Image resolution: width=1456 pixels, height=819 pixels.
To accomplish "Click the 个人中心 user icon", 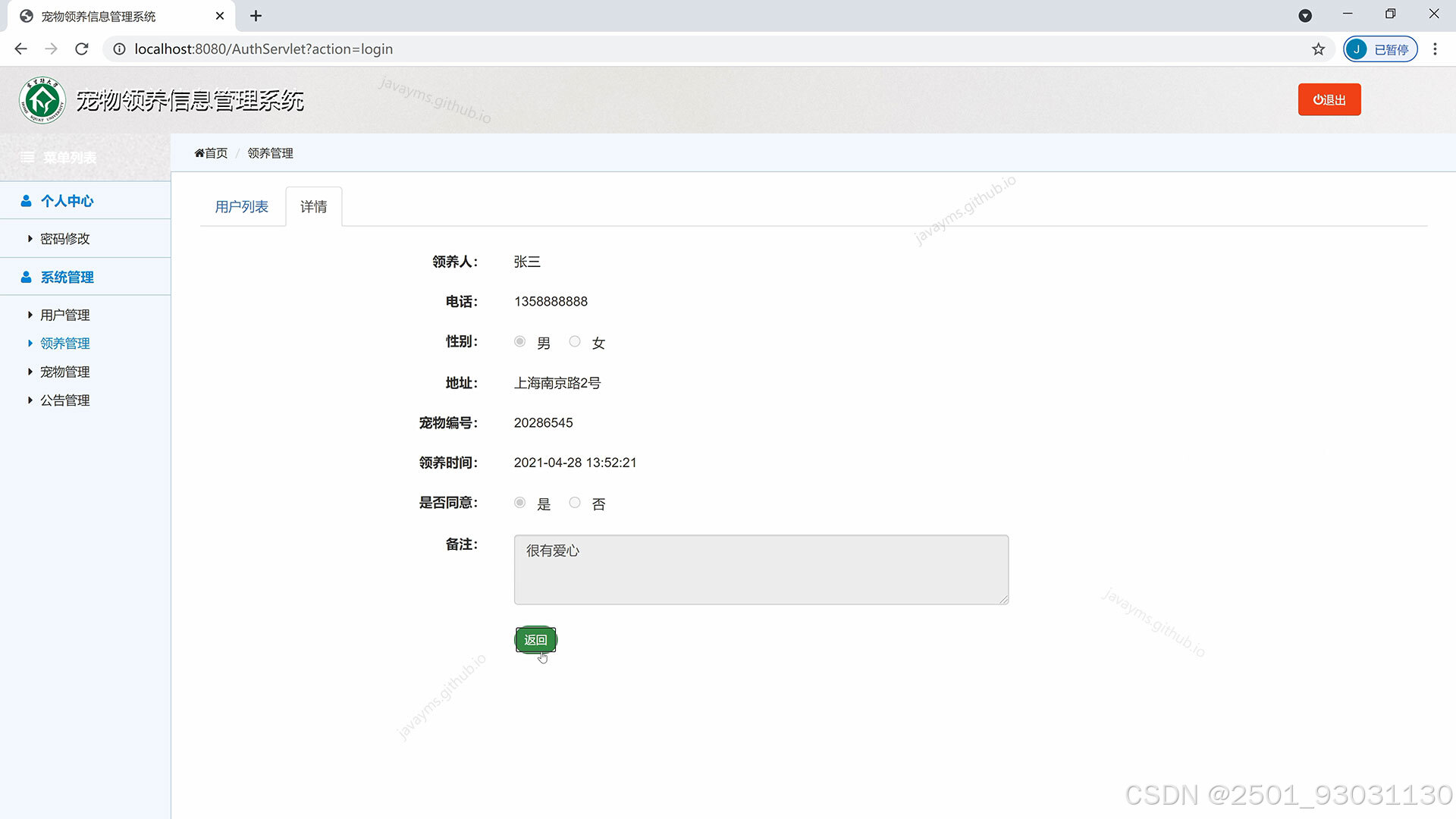I will pos(26,201).
